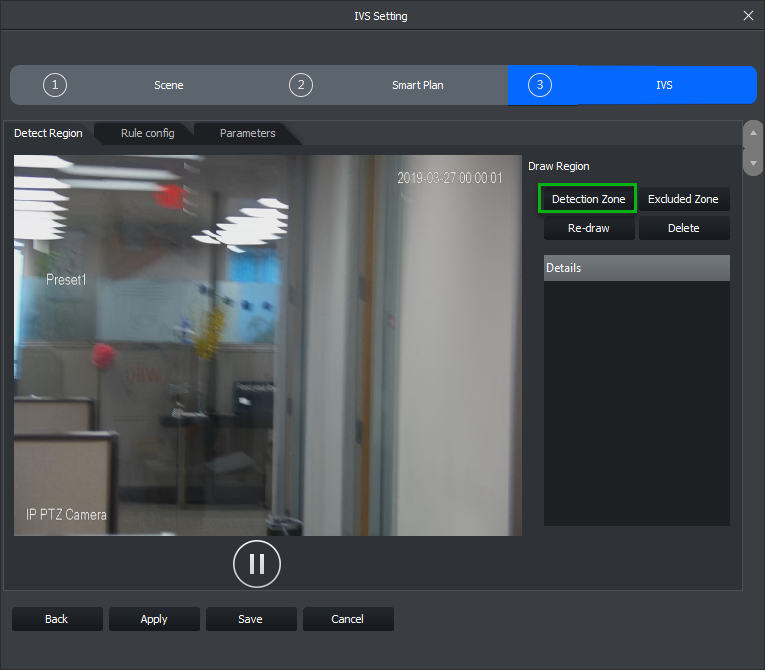The height and width of the screenshot is (670, 765).
Task: Save the IVS configuration
Action: [x=250, y=619]
